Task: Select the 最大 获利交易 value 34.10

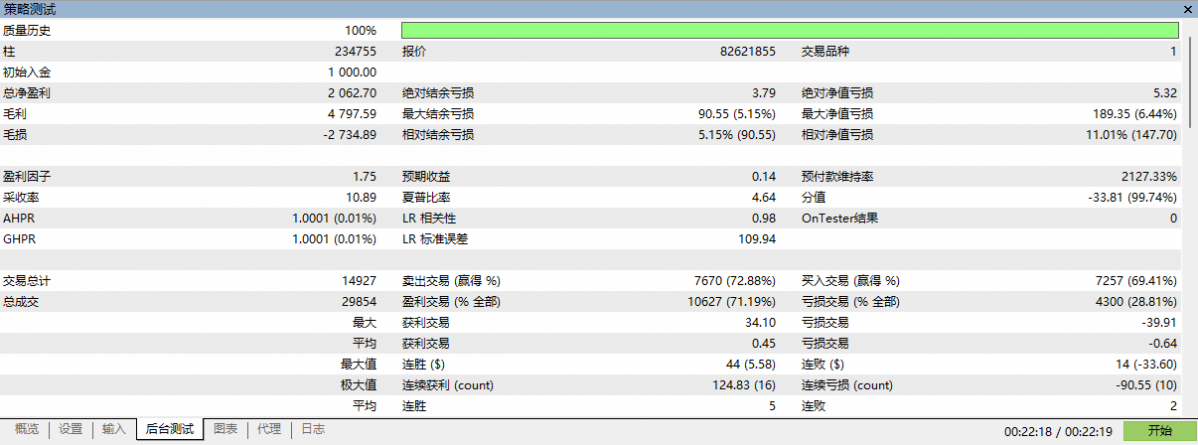Action: [x=762, y=323]
